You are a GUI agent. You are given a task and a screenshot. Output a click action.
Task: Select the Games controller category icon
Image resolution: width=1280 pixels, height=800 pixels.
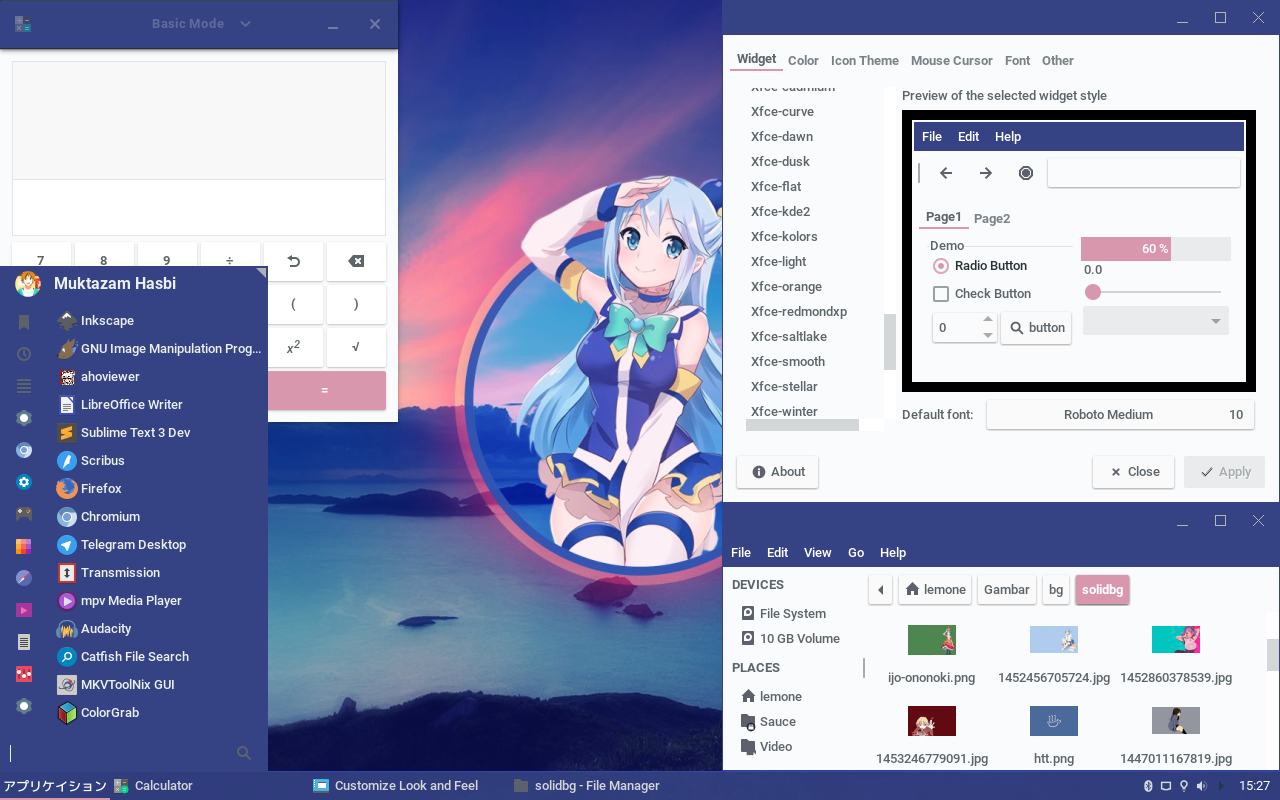(24, 514)
